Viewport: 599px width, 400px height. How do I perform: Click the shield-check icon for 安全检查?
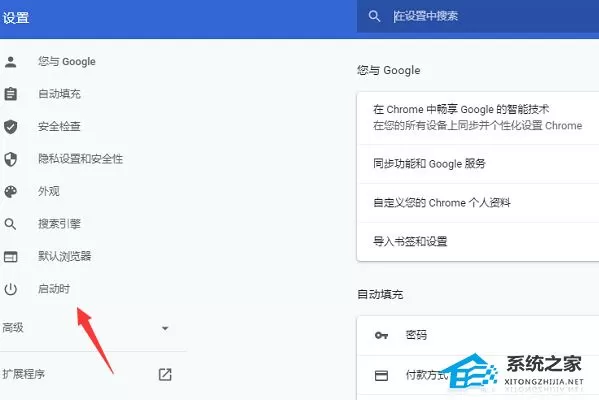point(11,126)
